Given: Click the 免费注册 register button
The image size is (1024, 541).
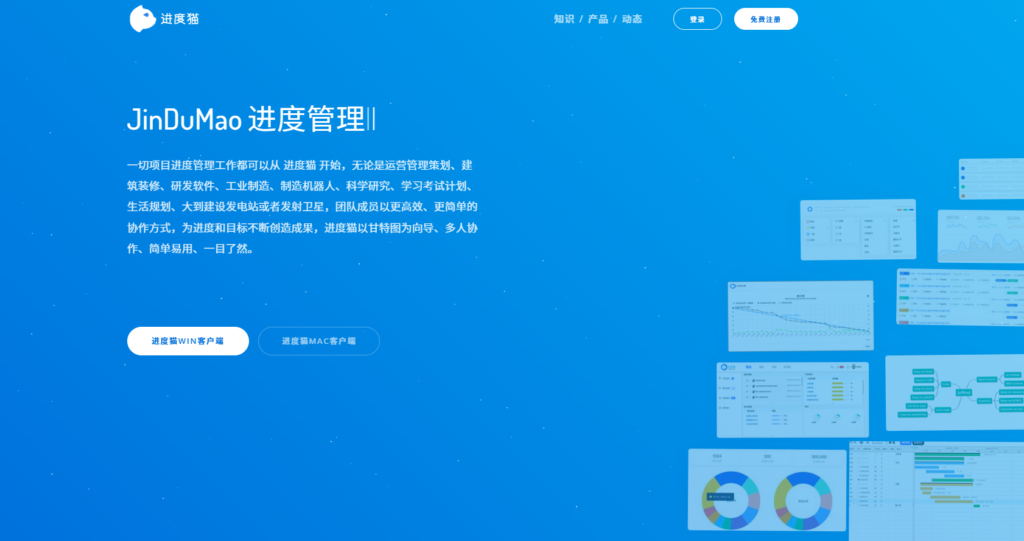Looking at the screenshot, I should click(765, 19).
